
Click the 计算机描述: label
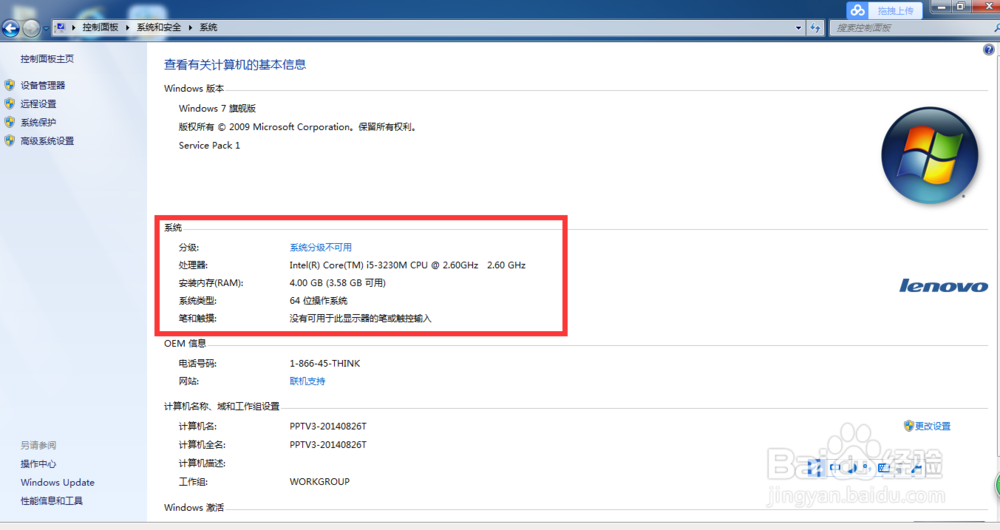(x=202, y=463)
